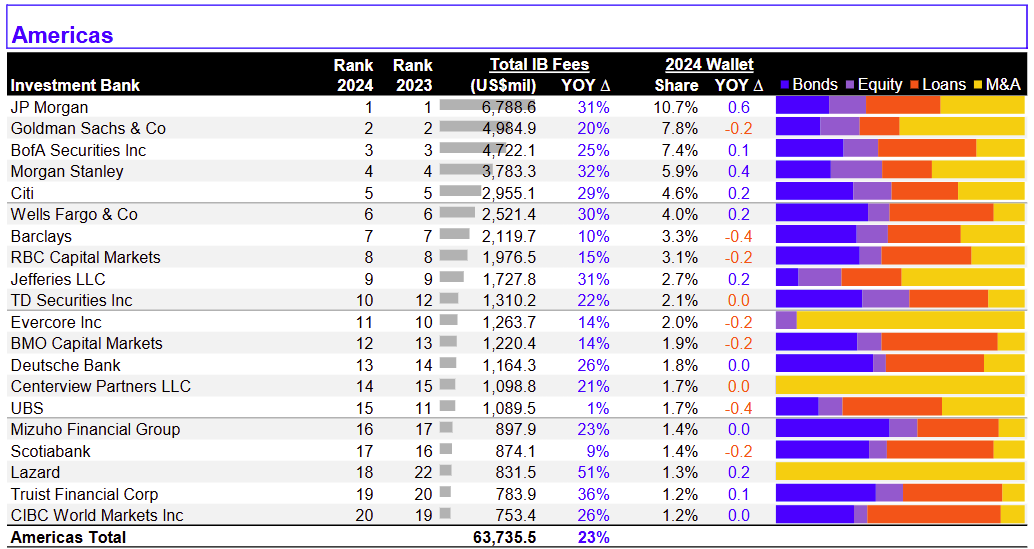Click the Americas section title
The image size is (1034, 549).
[x=63, y=35]
